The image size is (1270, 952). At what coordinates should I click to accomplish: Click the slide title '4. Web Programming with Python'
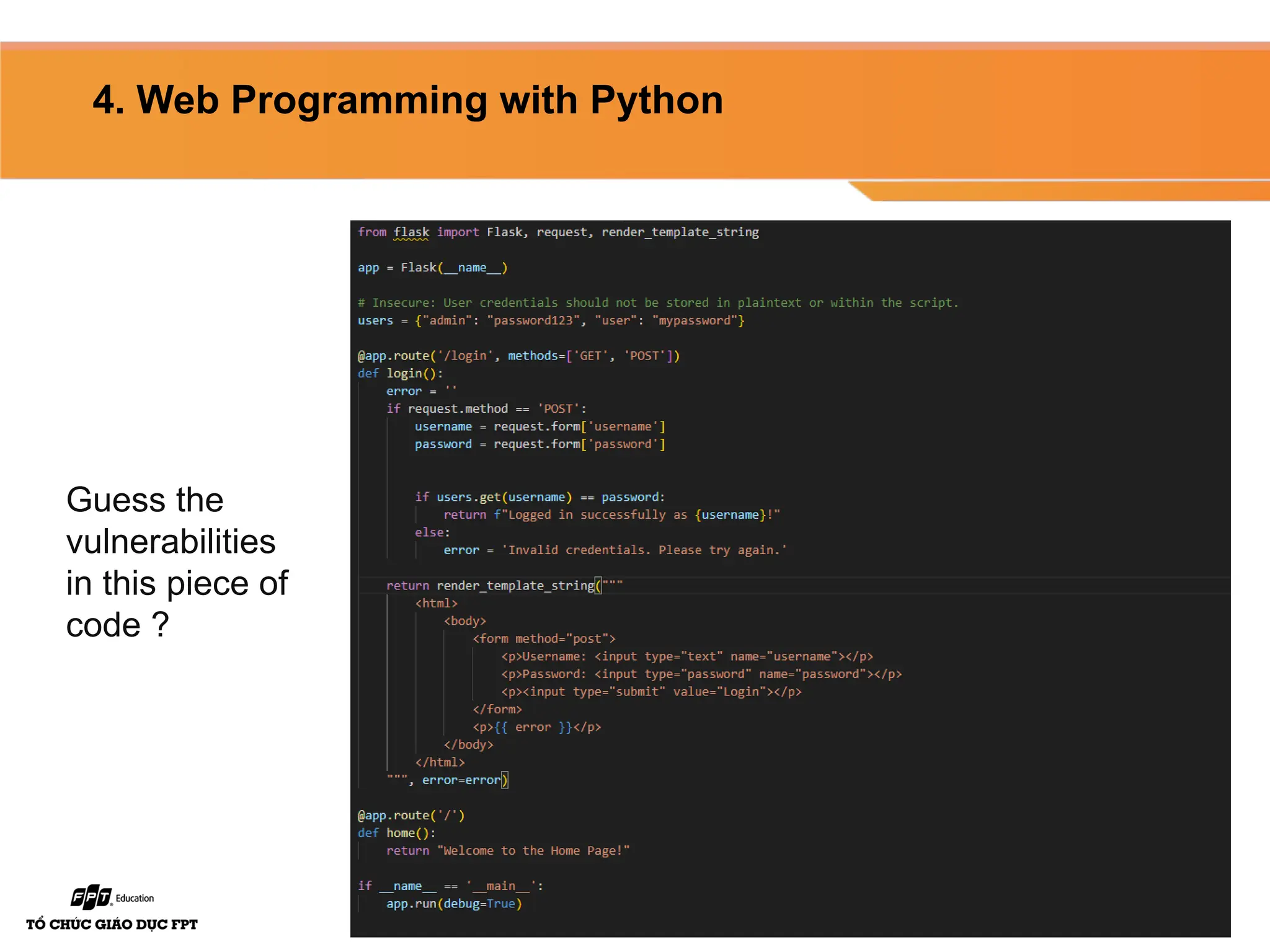point(407,100)
